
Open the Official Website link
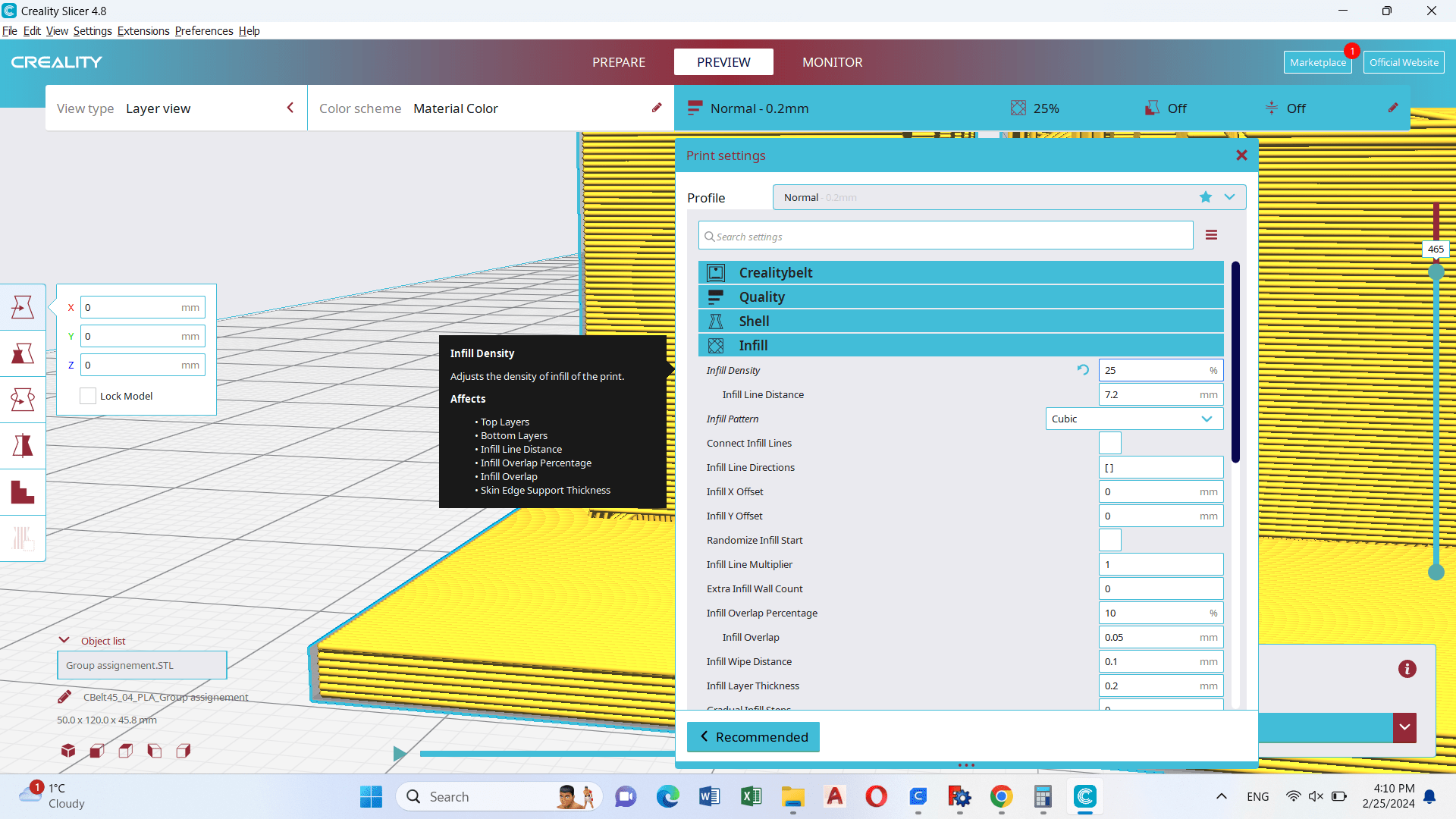1404,62
